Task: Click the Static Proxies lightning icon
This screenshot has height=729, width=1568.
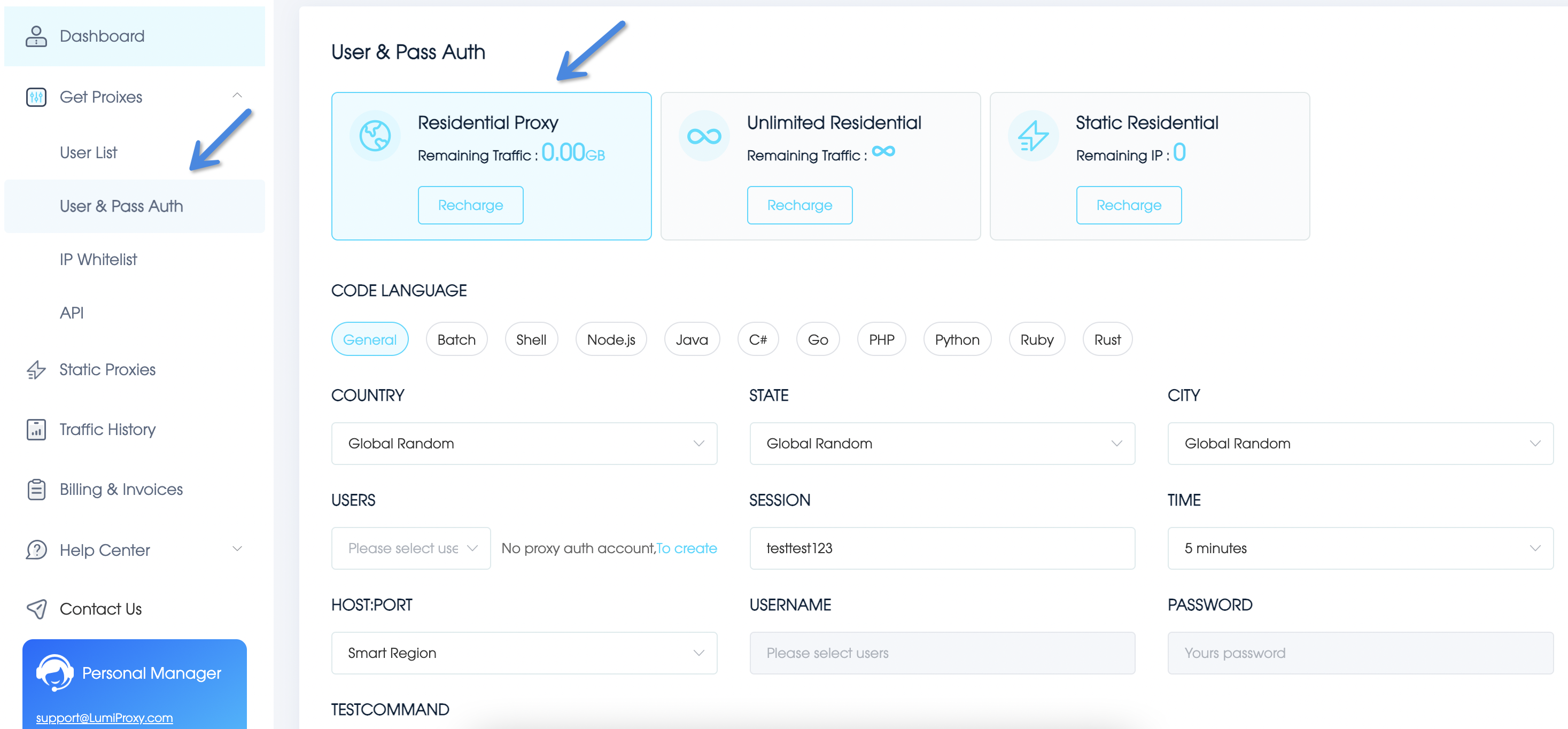Action: [x=36, y=369]
